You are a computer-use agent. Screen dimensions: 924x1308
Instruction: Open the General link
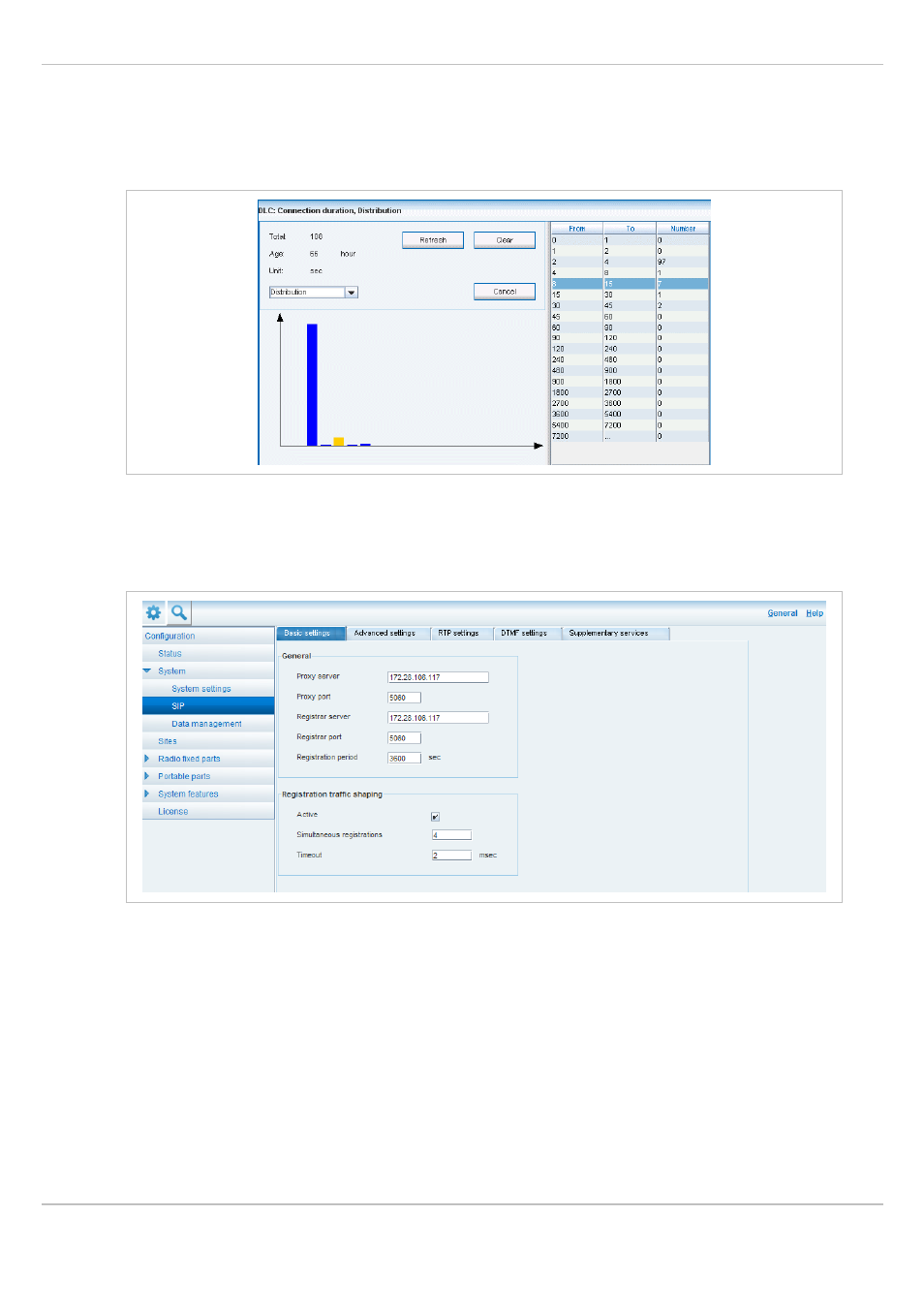click(783, 613)
